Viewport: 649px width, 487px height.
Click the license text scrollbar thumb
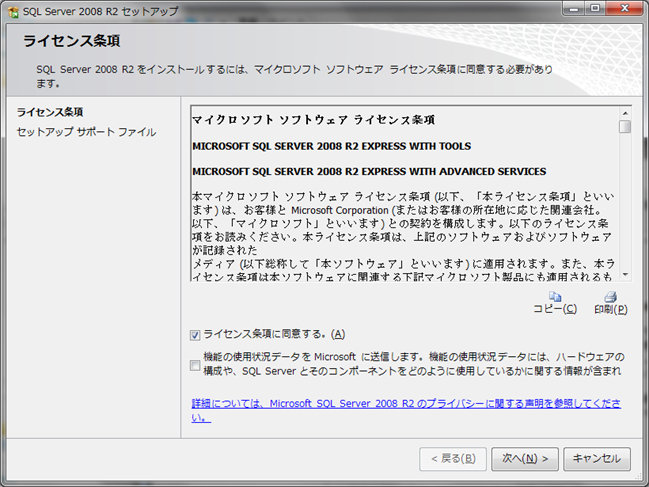(625, 126)
